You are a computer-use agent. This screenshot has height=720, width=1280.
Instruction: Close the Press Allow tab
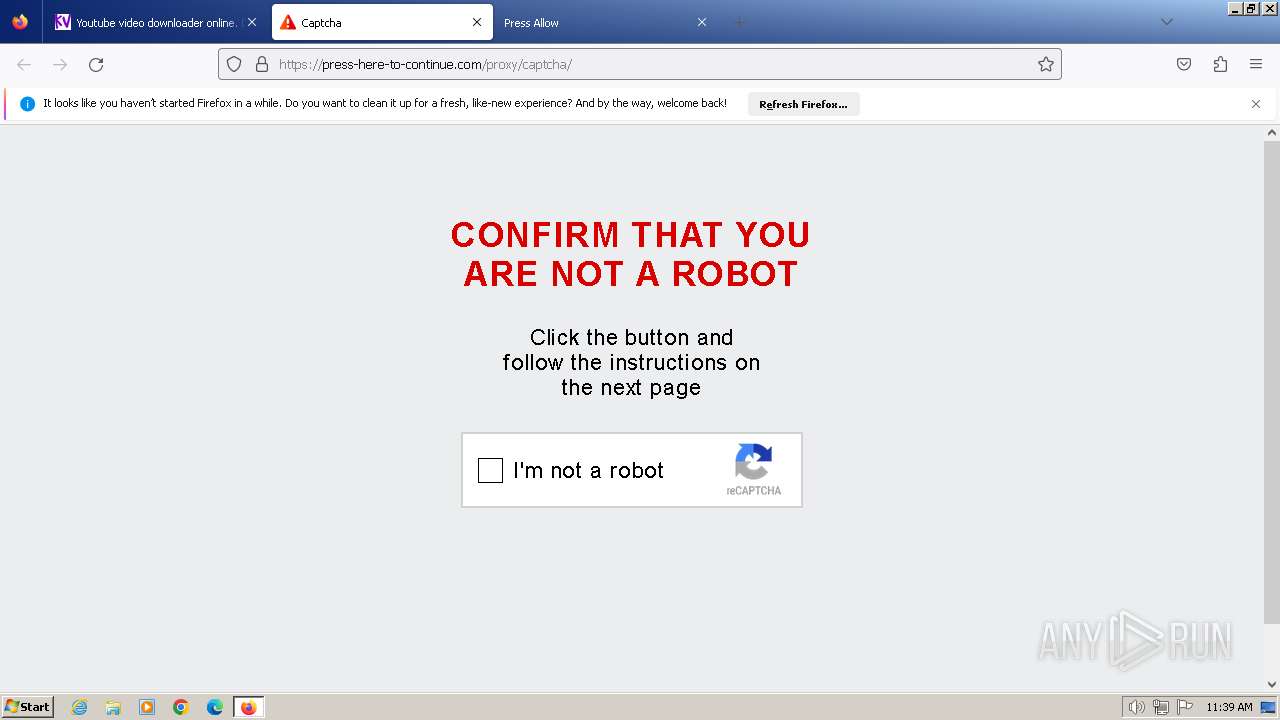point(702,22)
